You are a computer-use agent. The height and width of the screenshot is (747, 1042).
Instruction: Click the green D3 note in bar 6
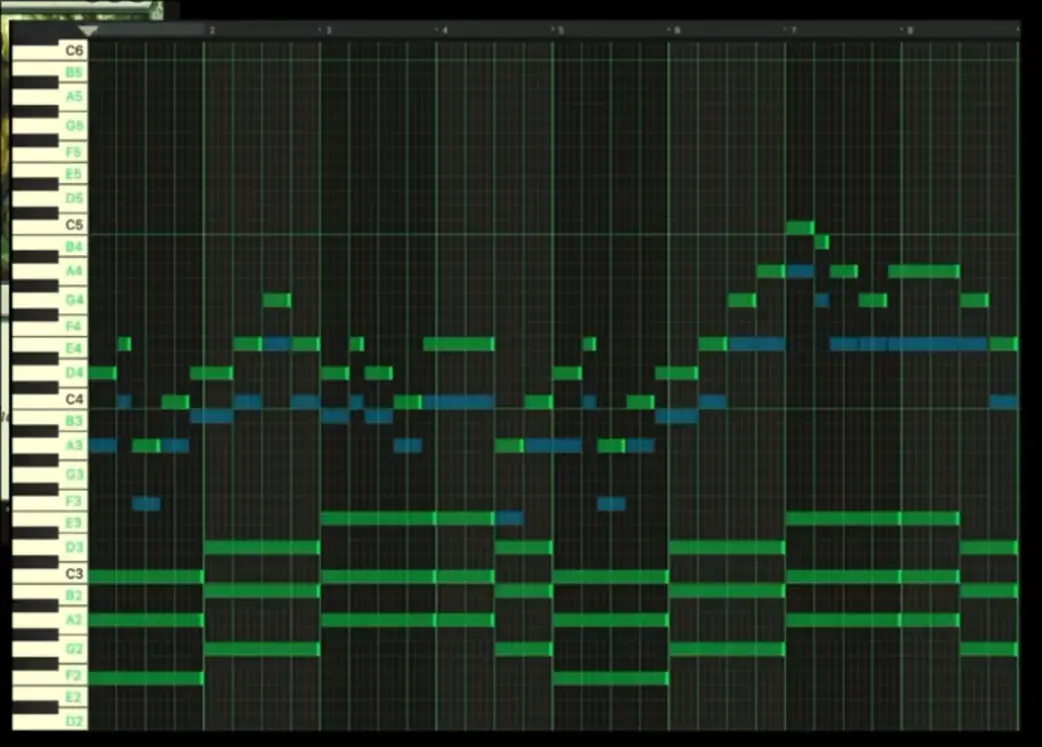[x=726, y=547]
